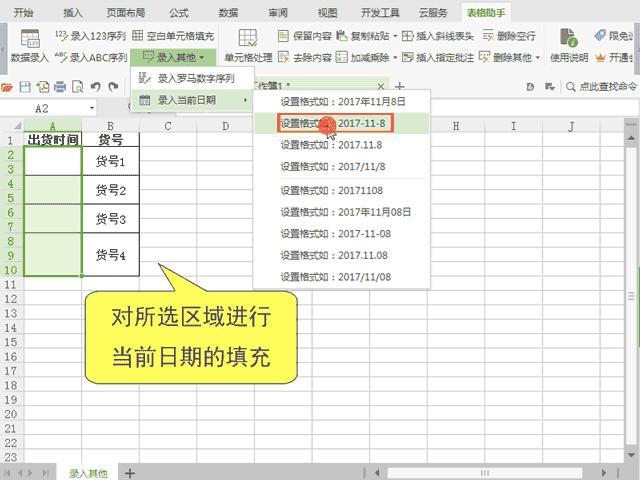Click 录入123序列 number sequence tool

point(90,36)
